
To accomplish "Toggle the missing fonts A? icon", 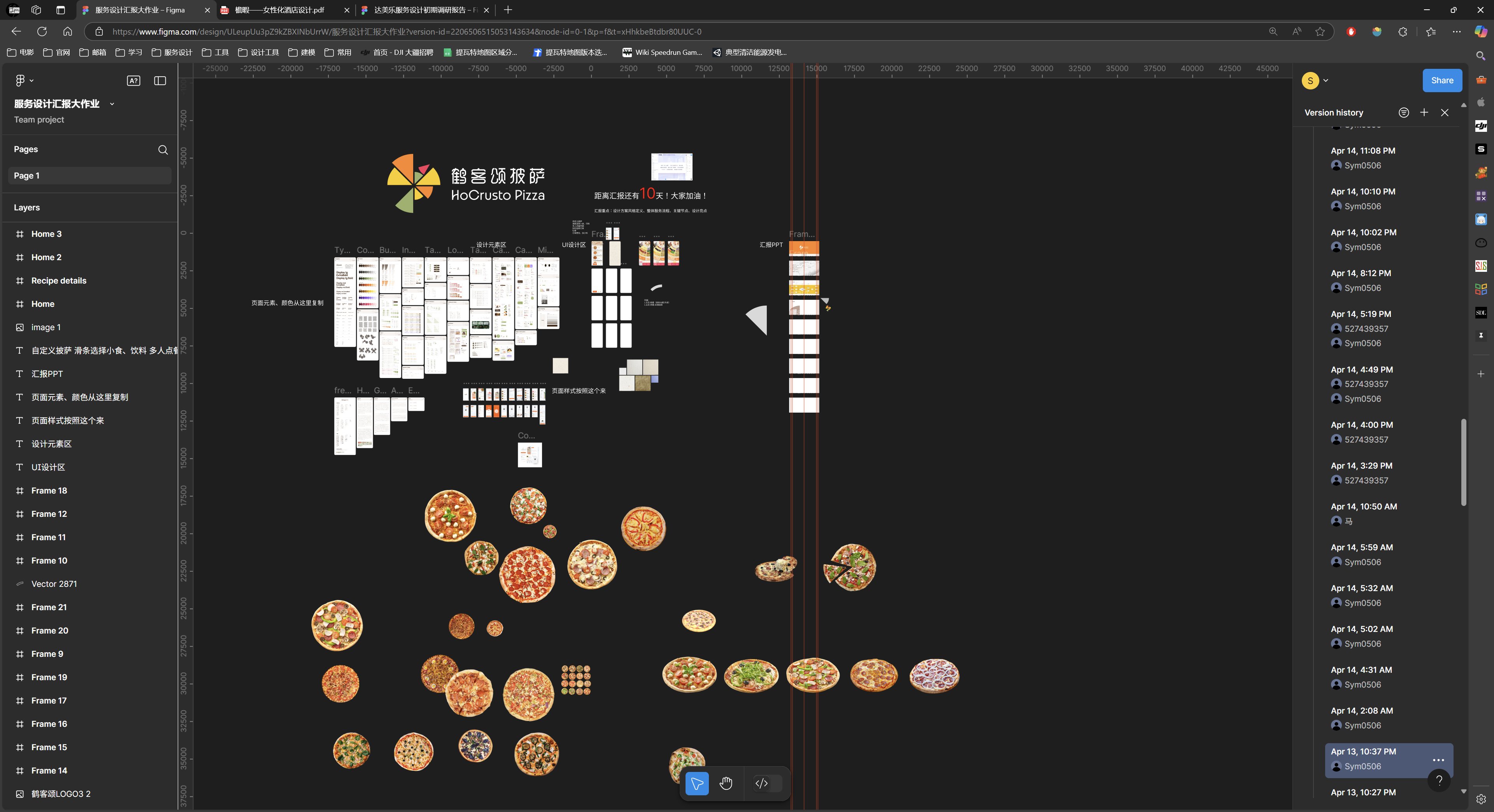I will point(133,80).
